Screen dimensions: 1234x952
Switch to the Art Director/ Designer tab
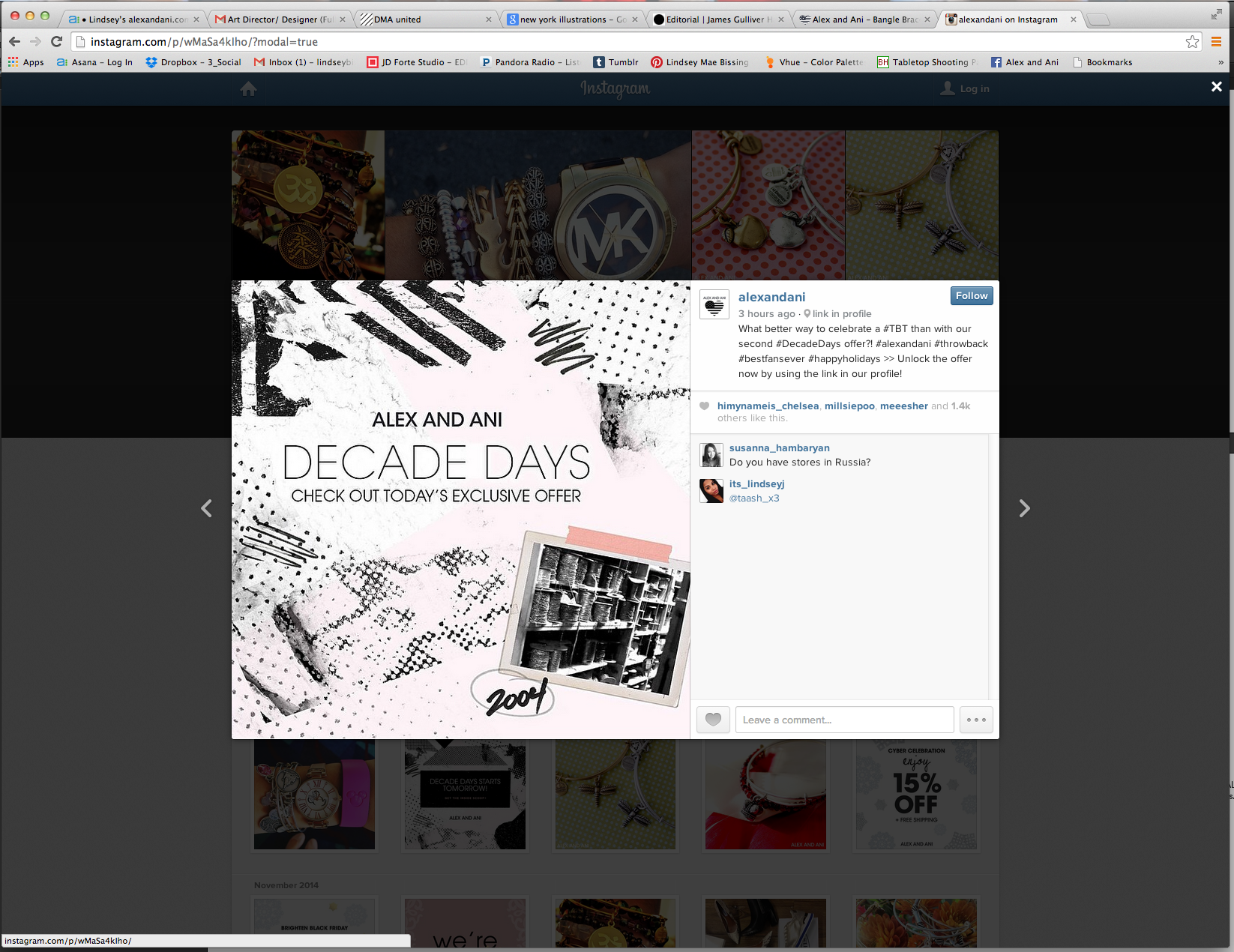(280, 19)
